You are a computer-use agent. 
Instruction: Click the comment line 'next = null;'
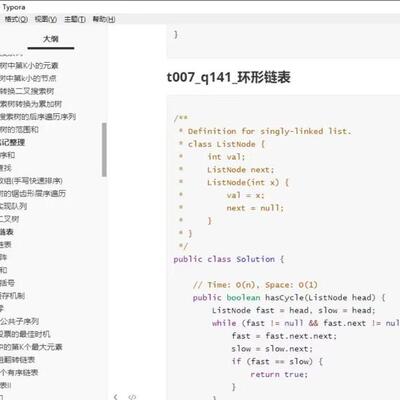[255, 208]
